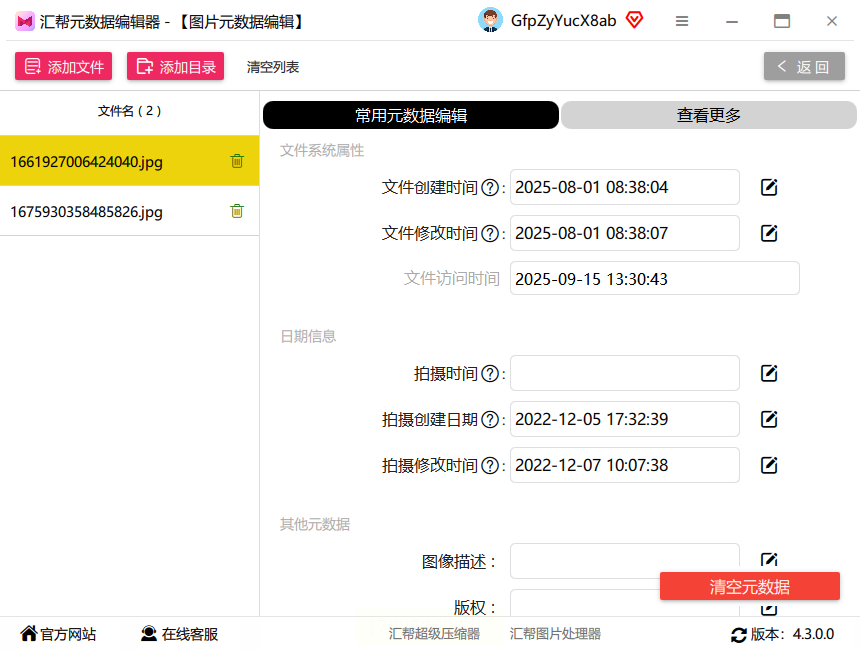Edit file modification time via pencil icon
The width and height of the screenshot is (860, 650).
point(769,233)
